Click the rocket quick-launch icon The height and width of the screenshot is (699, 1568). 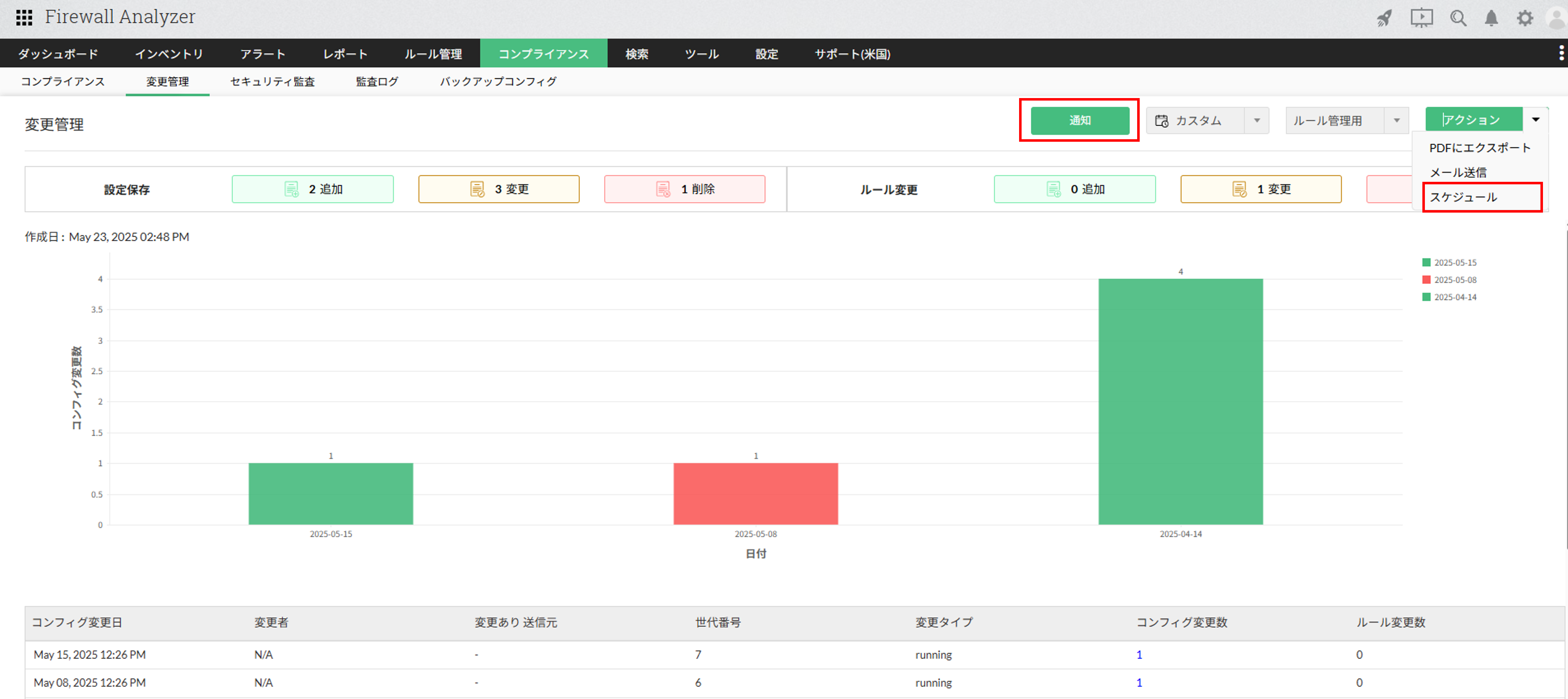pos(1385,18)
